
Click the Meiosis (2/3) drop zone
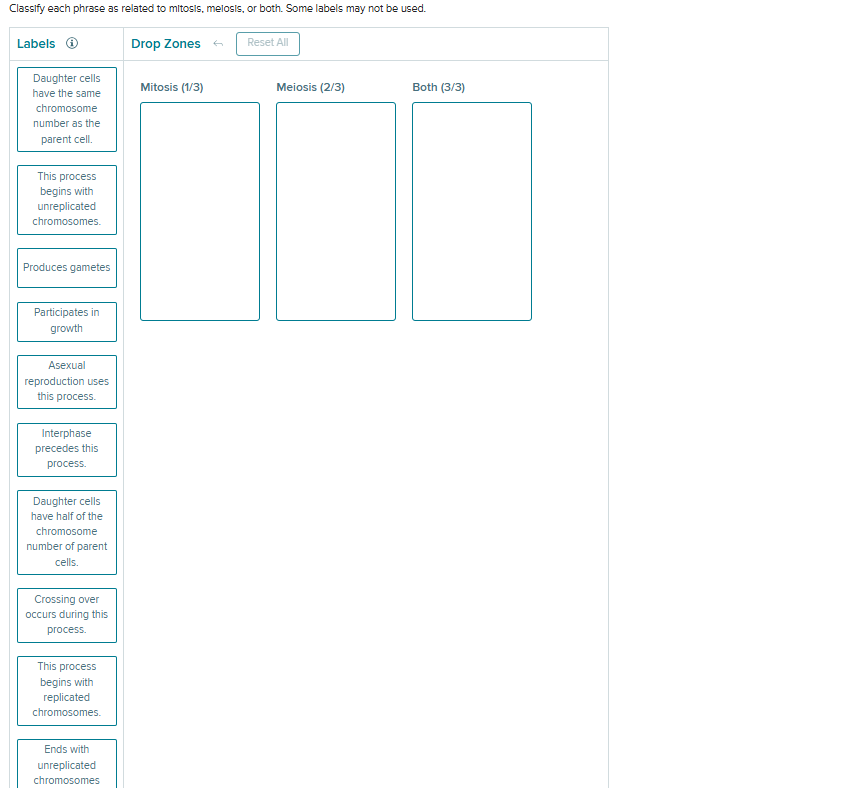pos(335,211)
